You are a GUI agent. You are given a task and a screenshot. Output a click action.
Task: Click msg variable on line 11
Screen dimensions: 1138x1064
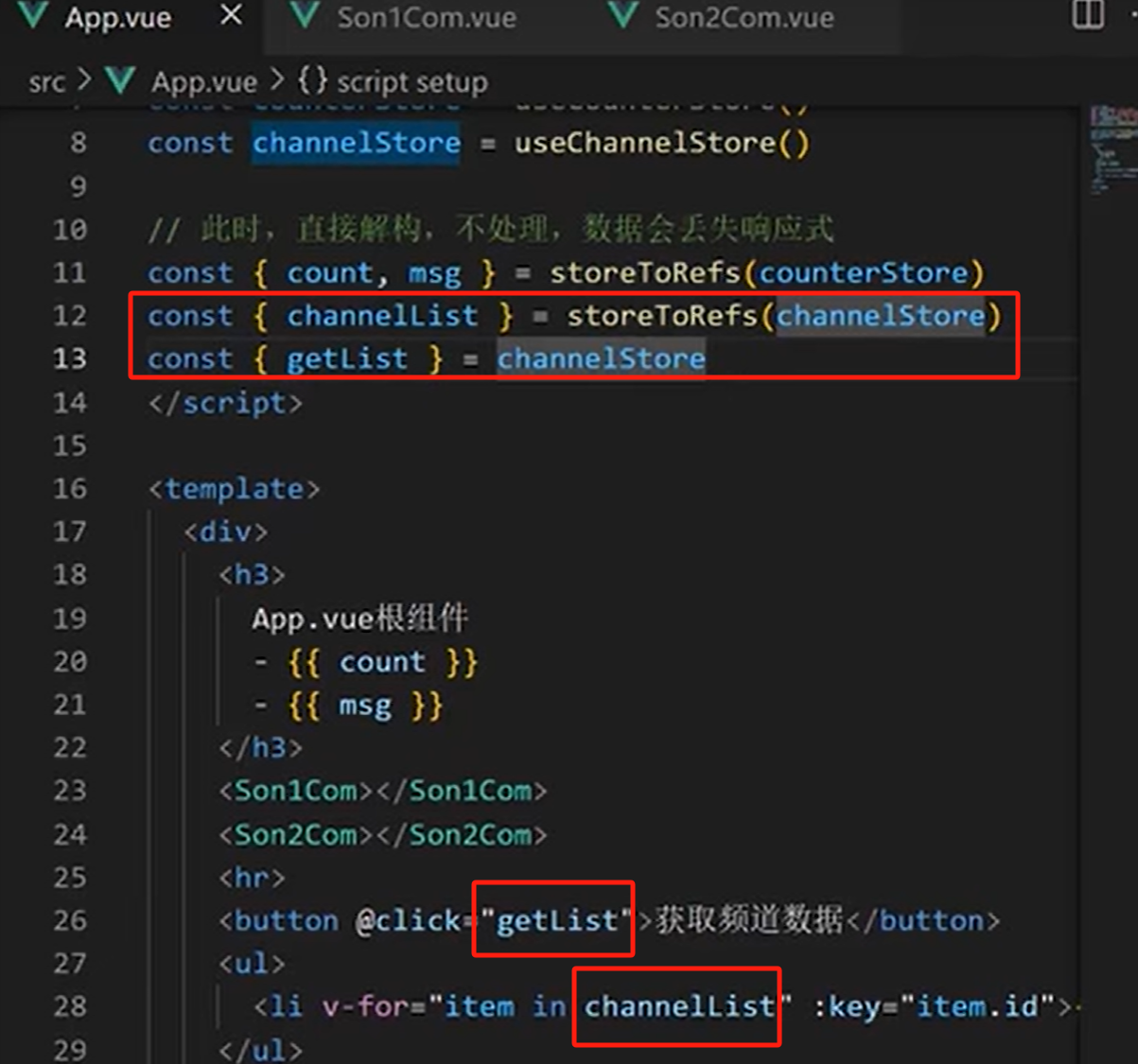coord(434,274)
